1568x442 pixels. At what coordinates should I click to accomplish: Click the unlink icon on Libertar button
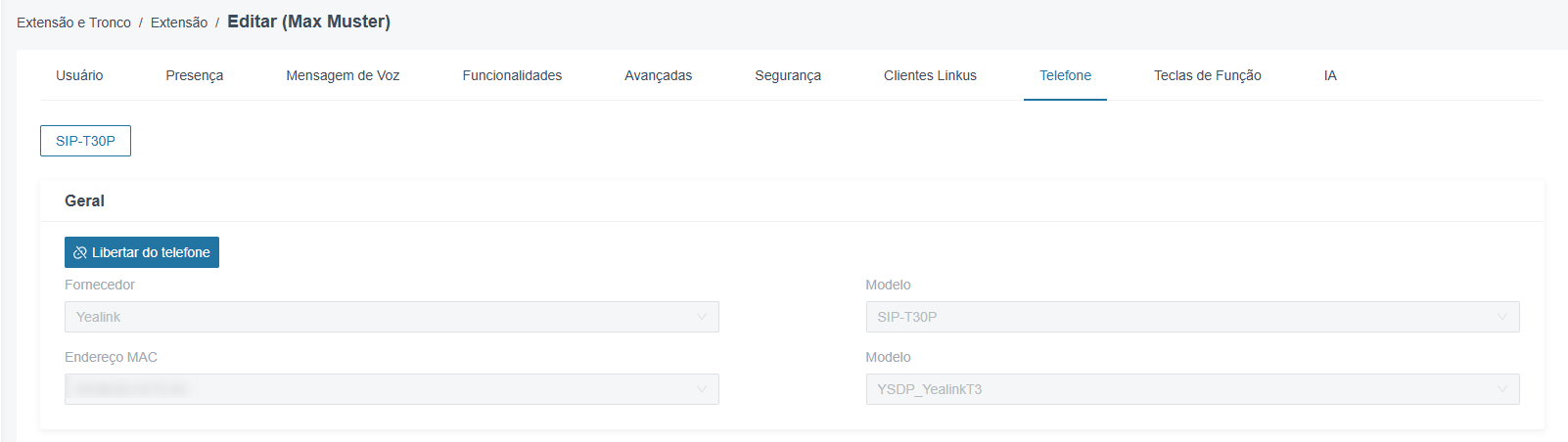(80, 252)
